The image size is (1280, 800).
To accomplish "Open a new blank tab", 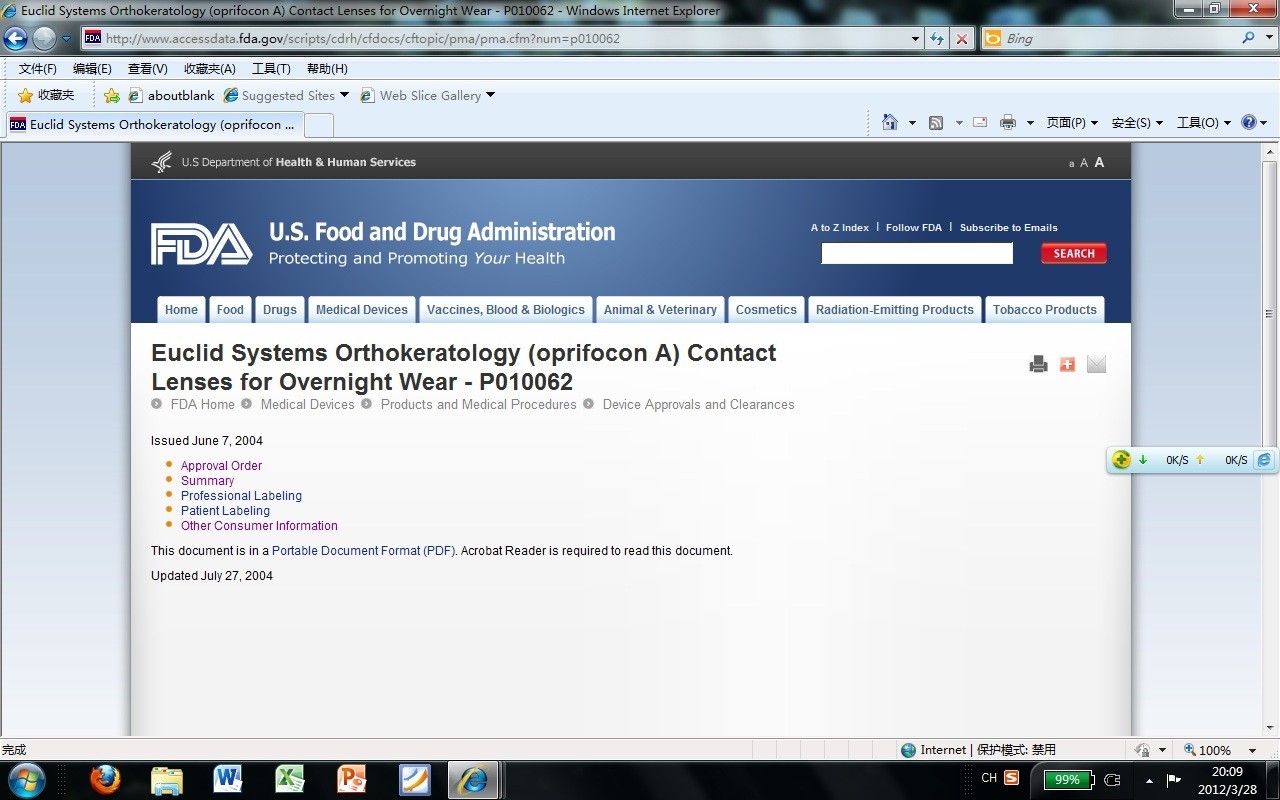I will (x=318, y=125).
